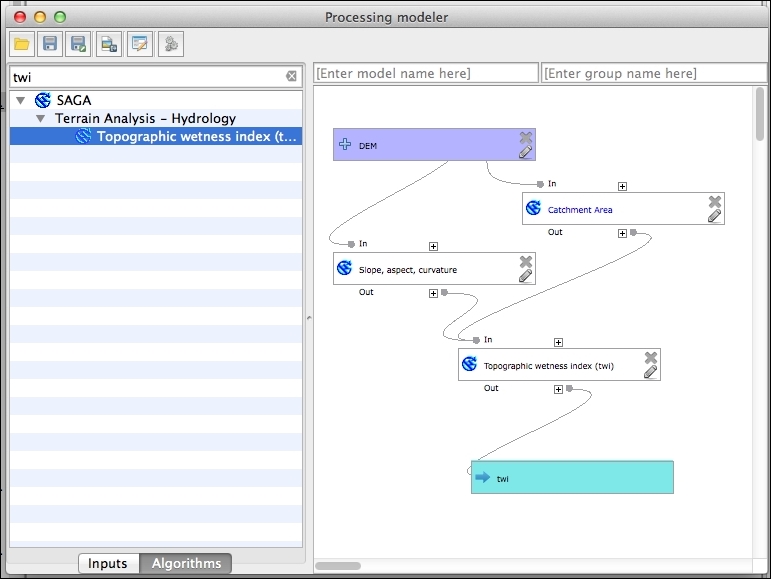Image resolution: width=771 pixels, height=579 pixels.
Task: Remove the Catchment Area node
Action: pyautogui.click(x=715, y=202)
